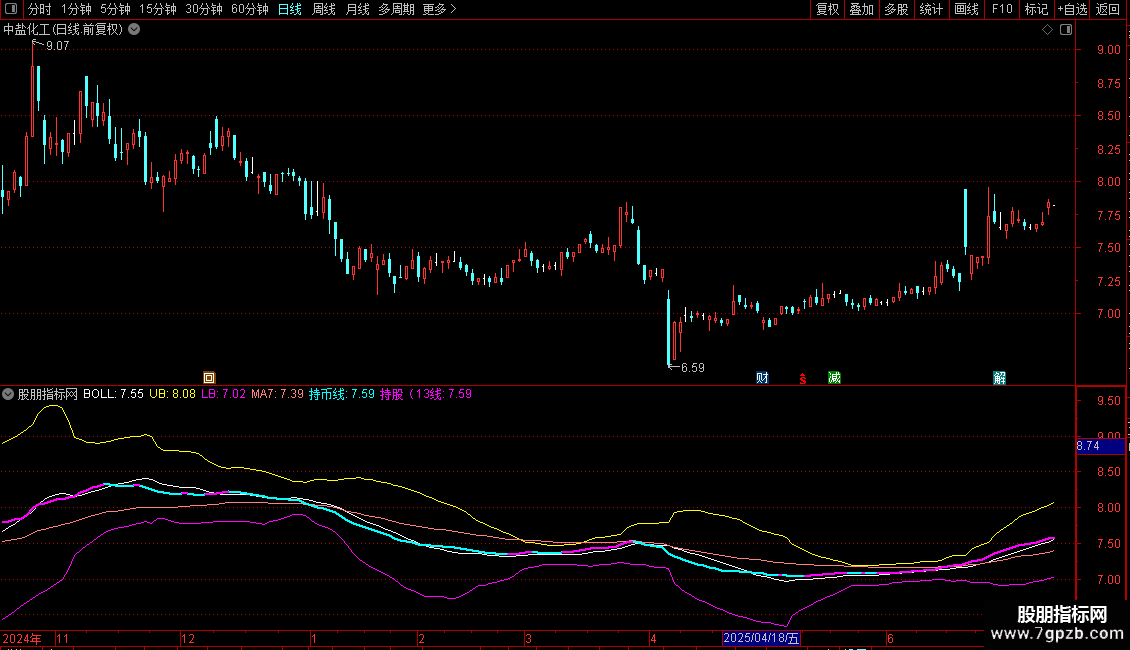Click the 9.07 high price label

58,46
